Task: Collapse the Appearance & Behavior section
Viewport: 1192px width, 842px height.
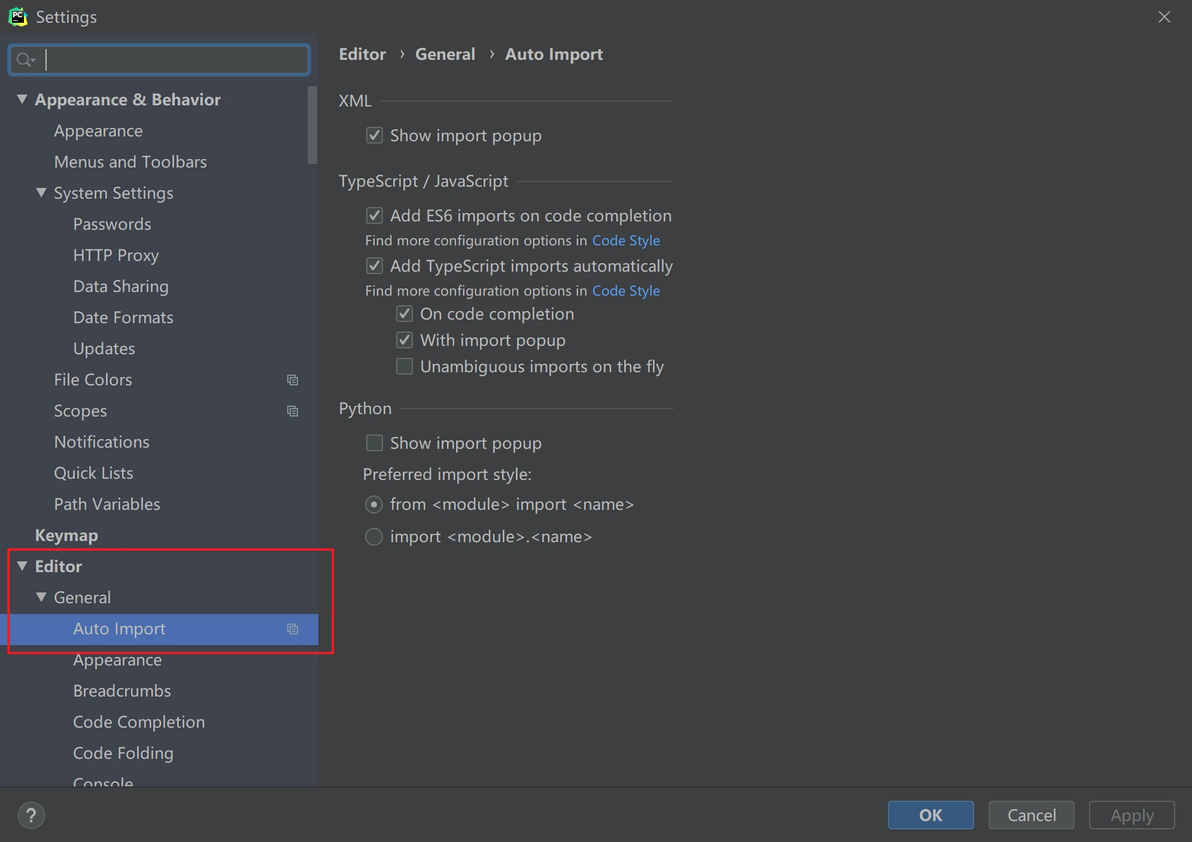Action: [x=22, y=100]
